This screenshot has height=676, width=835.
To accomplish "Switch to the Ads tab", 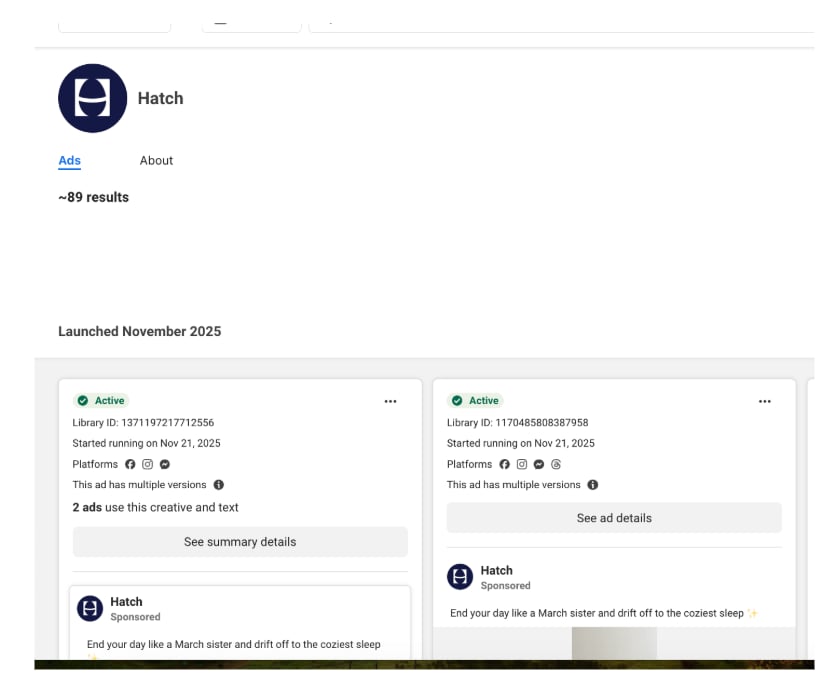I will 69,160.
